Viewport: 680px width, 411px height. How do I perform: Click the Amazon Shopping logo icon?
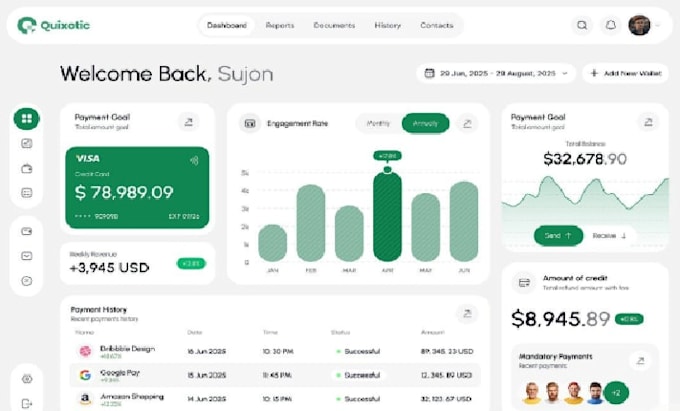[x=85, y=399]
